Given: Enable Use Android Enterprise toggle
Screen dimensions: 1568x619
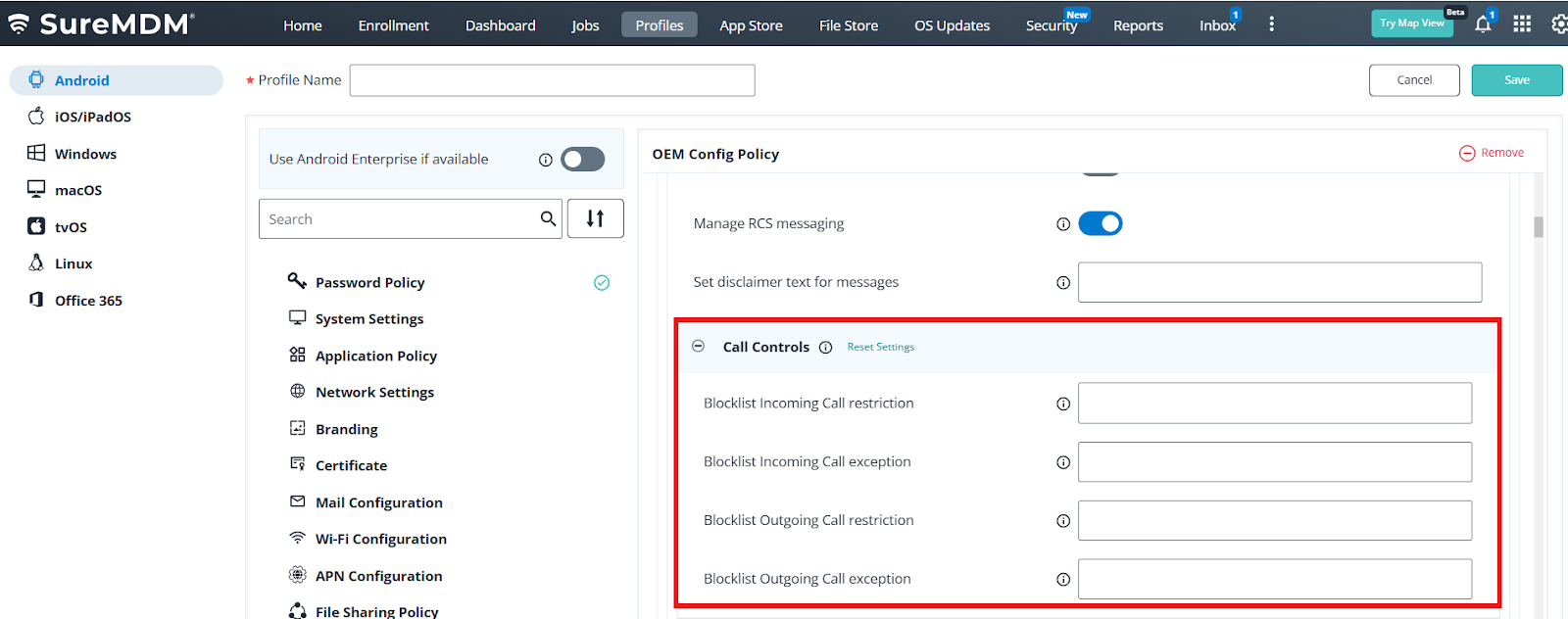Looking at the screenshot, I should tap(582, 160).
